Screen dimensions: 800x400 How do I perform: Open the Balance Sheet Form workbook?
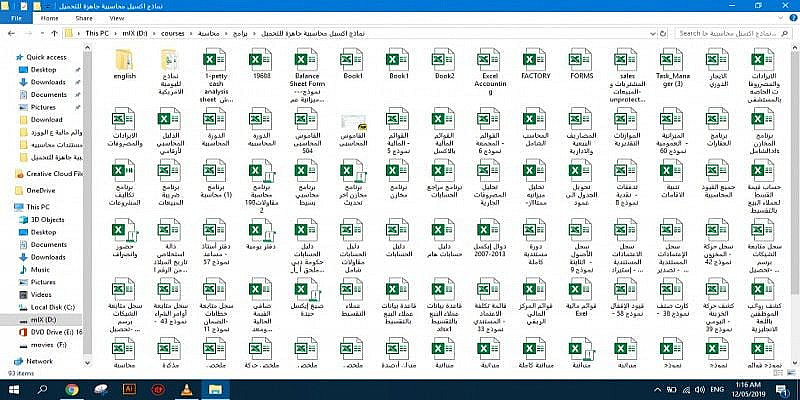click(307, 75)
